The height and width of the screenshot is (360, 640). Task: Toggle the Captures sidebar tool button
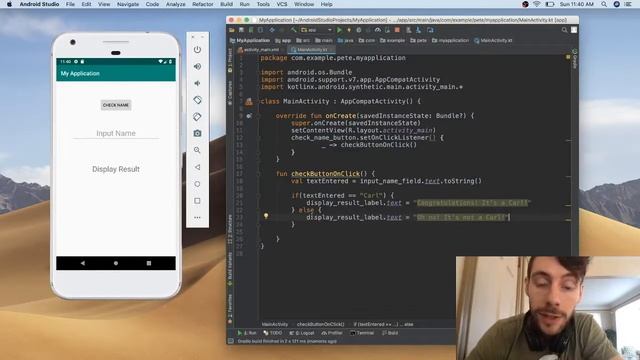[x=230, y=93]
